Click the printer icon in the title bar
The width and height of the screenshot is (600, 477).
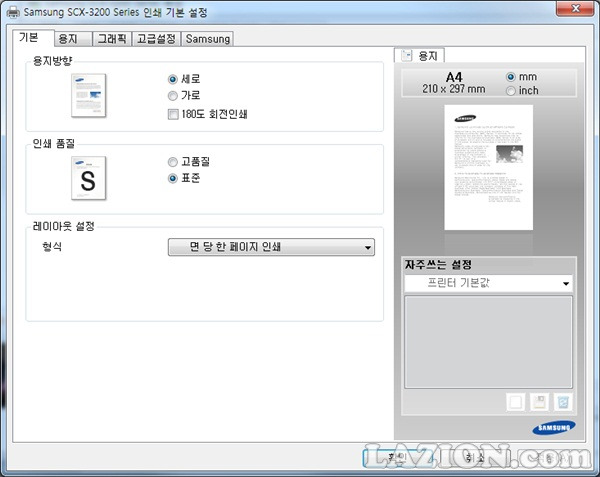[x=13, y=12]
